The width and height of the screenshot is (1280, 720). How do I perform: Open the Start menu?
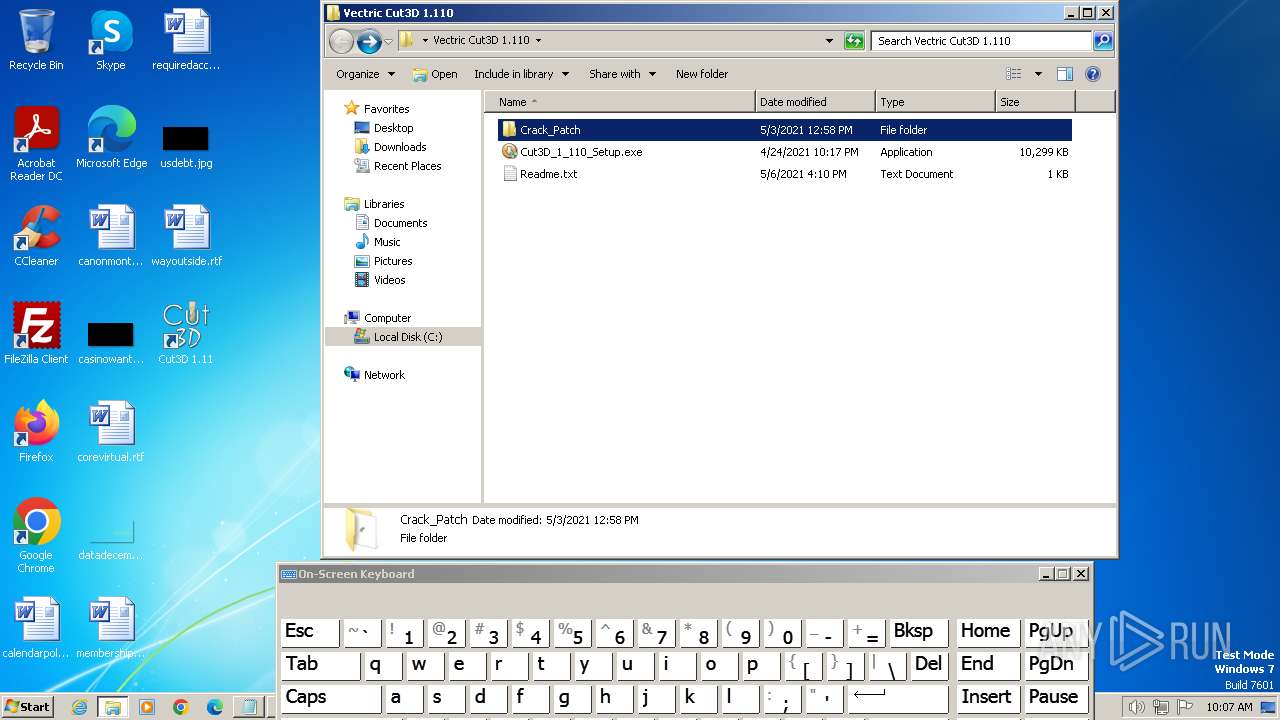pos(28,707)
